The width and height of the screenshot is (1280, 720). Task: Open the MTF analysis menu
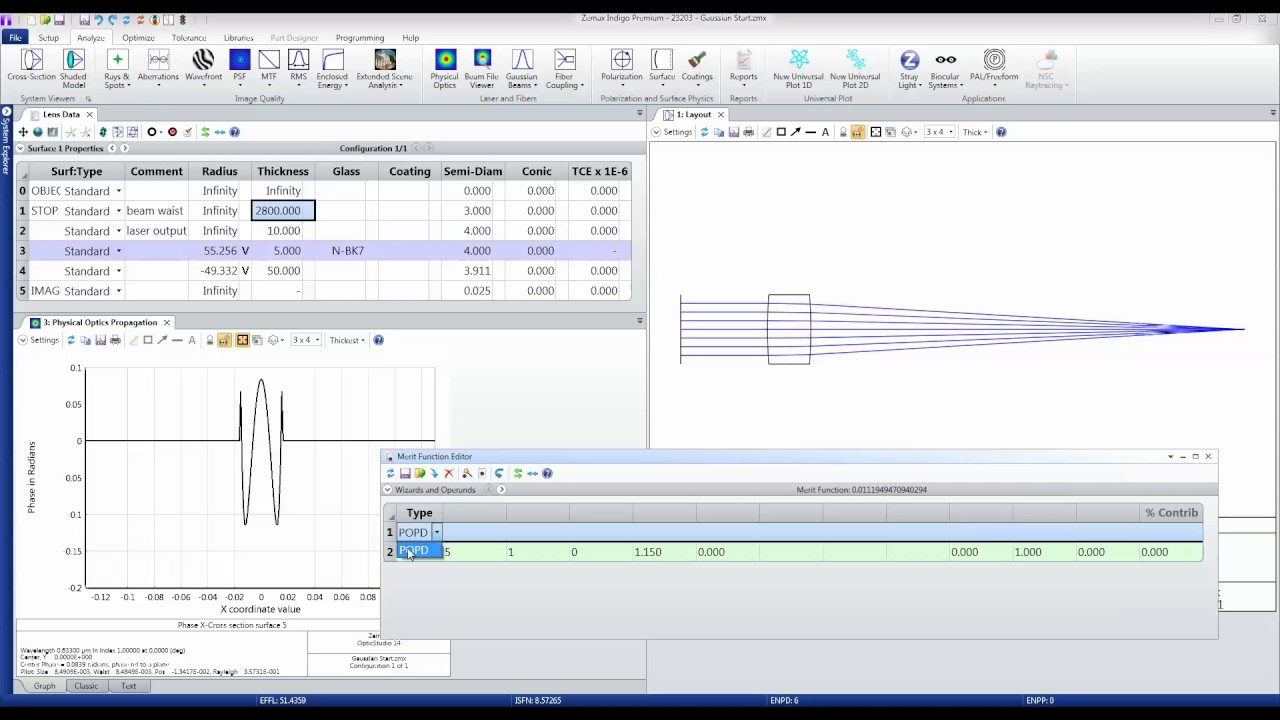[268, 69]
